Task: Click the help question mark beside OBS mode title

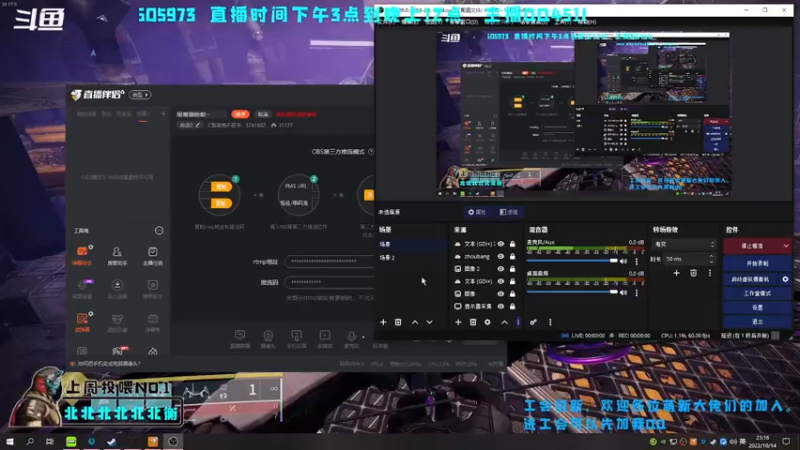Action: coord(371,152)
